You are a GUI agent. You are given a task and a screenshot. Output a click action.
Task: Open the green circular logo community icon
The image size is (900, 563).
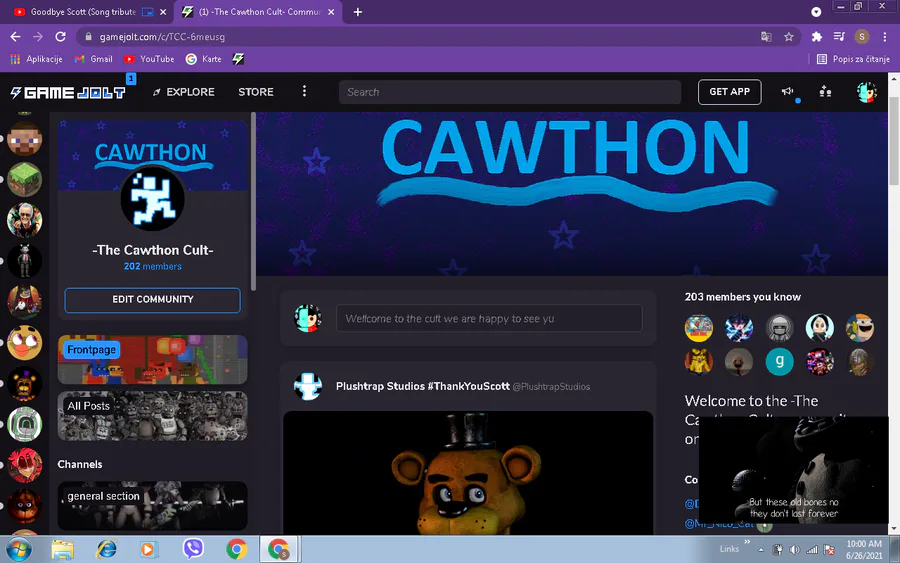coord(24,424)
